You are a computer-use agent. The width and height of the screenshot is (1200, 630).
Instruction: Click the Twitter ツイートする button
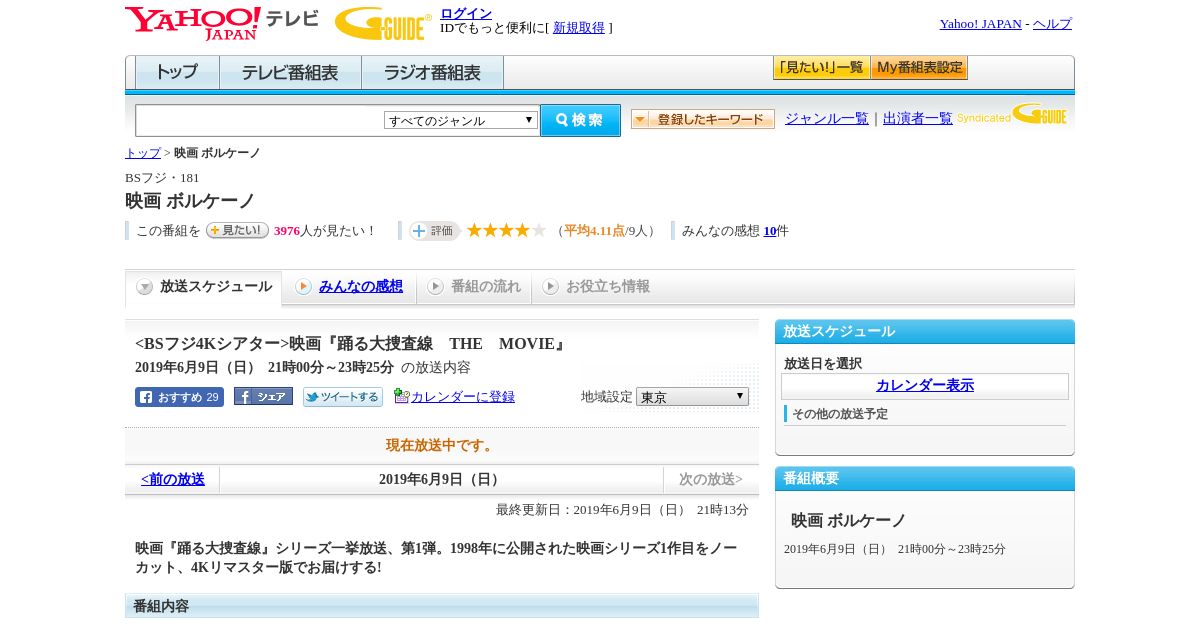click(343, 397)
